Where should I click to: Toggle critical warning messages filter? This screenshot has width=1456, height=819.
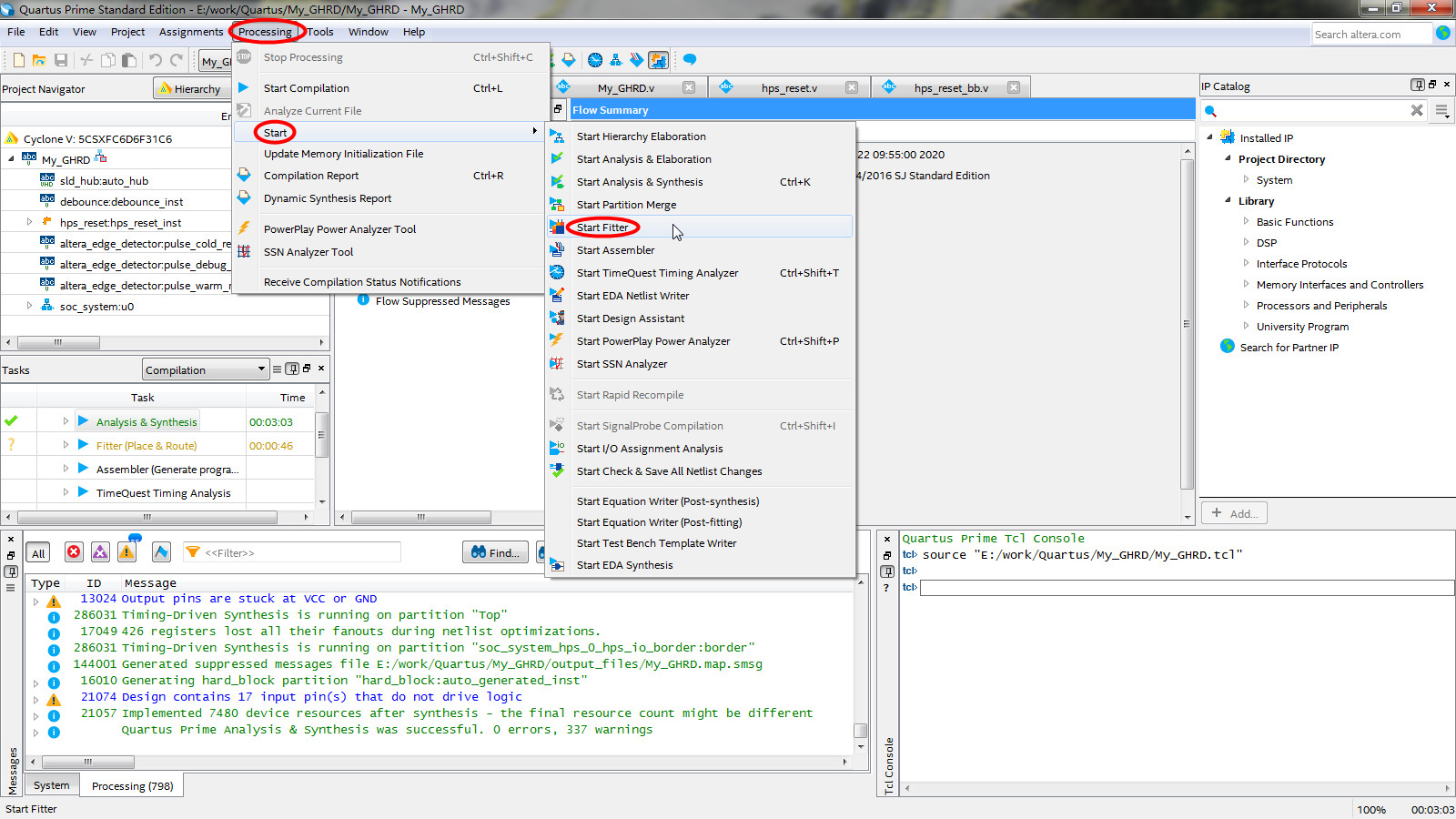click(x=100, y=552)
